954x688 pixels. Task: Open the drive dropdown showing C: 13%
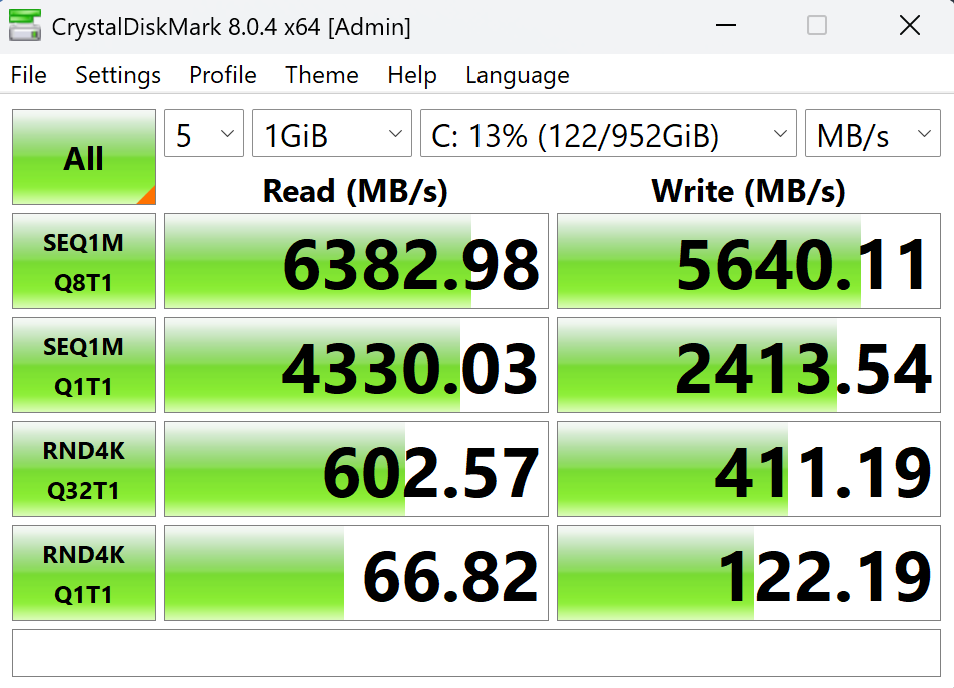click(608, 133)
